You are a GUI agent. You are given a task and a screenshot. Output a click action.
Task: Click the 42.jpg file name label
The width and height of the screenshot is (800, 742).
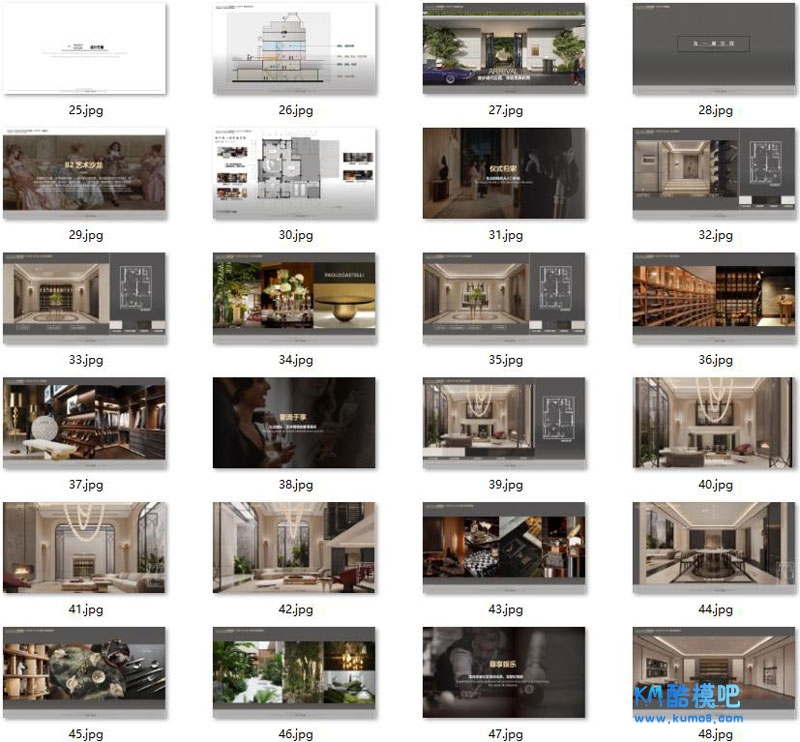point(294,609)
